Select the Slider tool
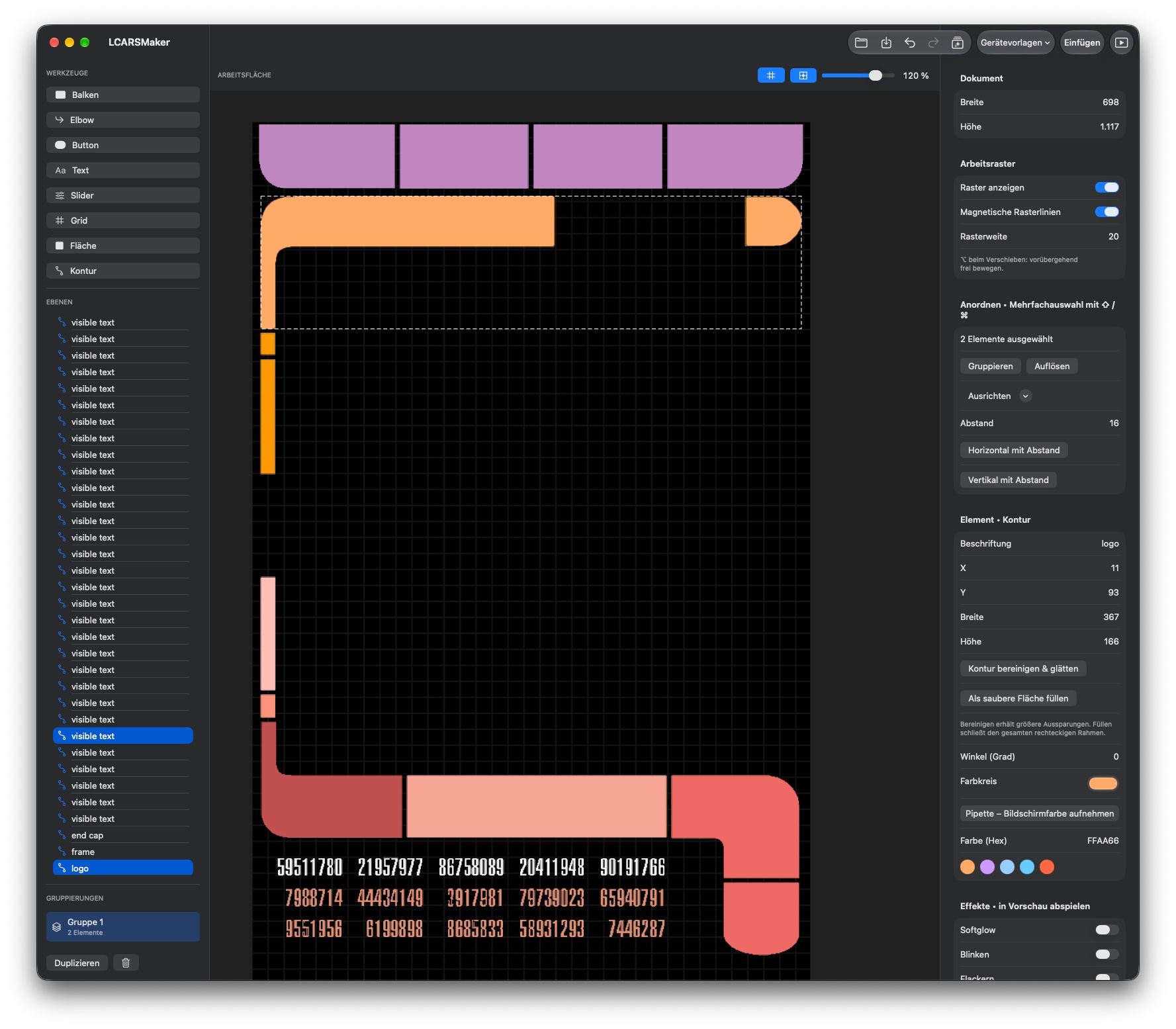 (x=123, y=195)
